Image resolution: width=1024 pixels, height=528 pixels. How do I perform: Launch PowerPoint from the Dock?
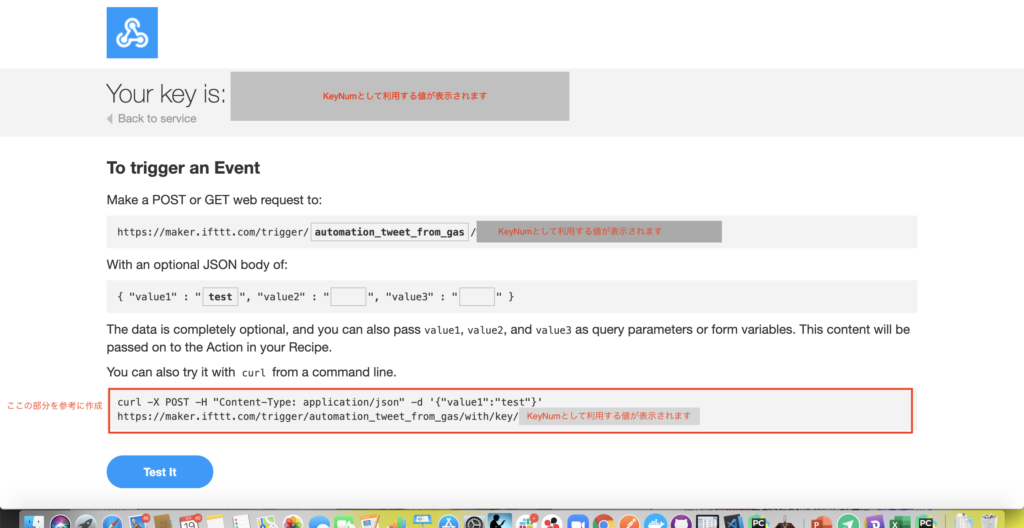tap(820, 521)
